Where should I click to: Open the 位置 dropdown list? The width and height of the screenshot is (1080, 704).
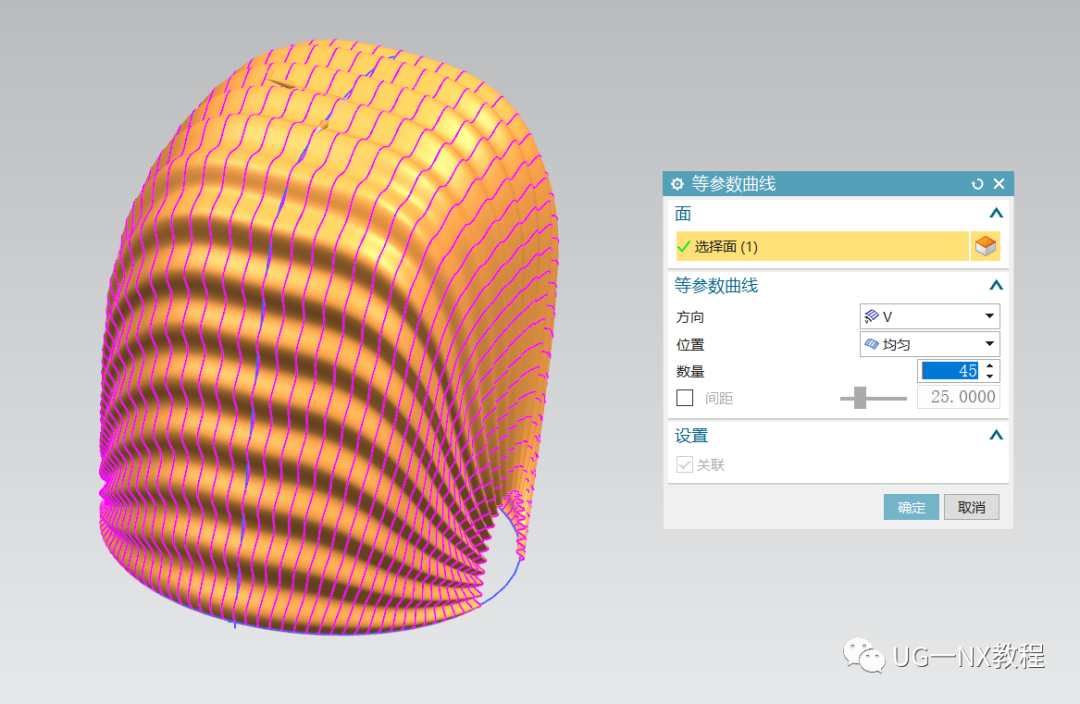(991, 343)
